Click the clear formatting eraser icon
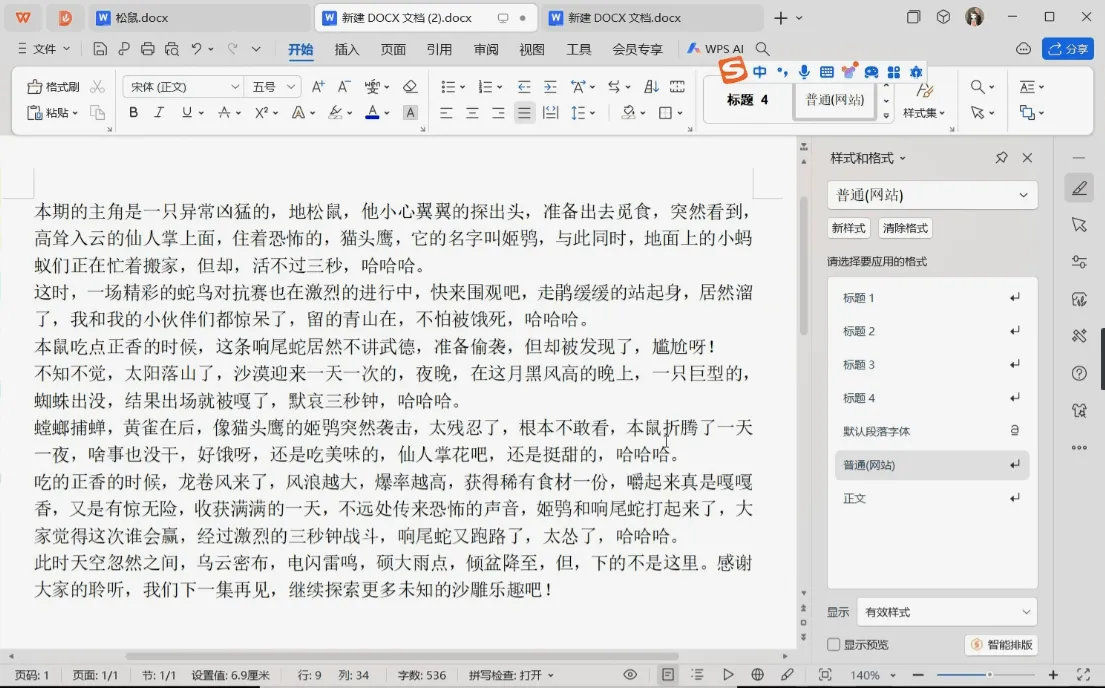This screenshot has width=1105, height=688. click(410, 87)
